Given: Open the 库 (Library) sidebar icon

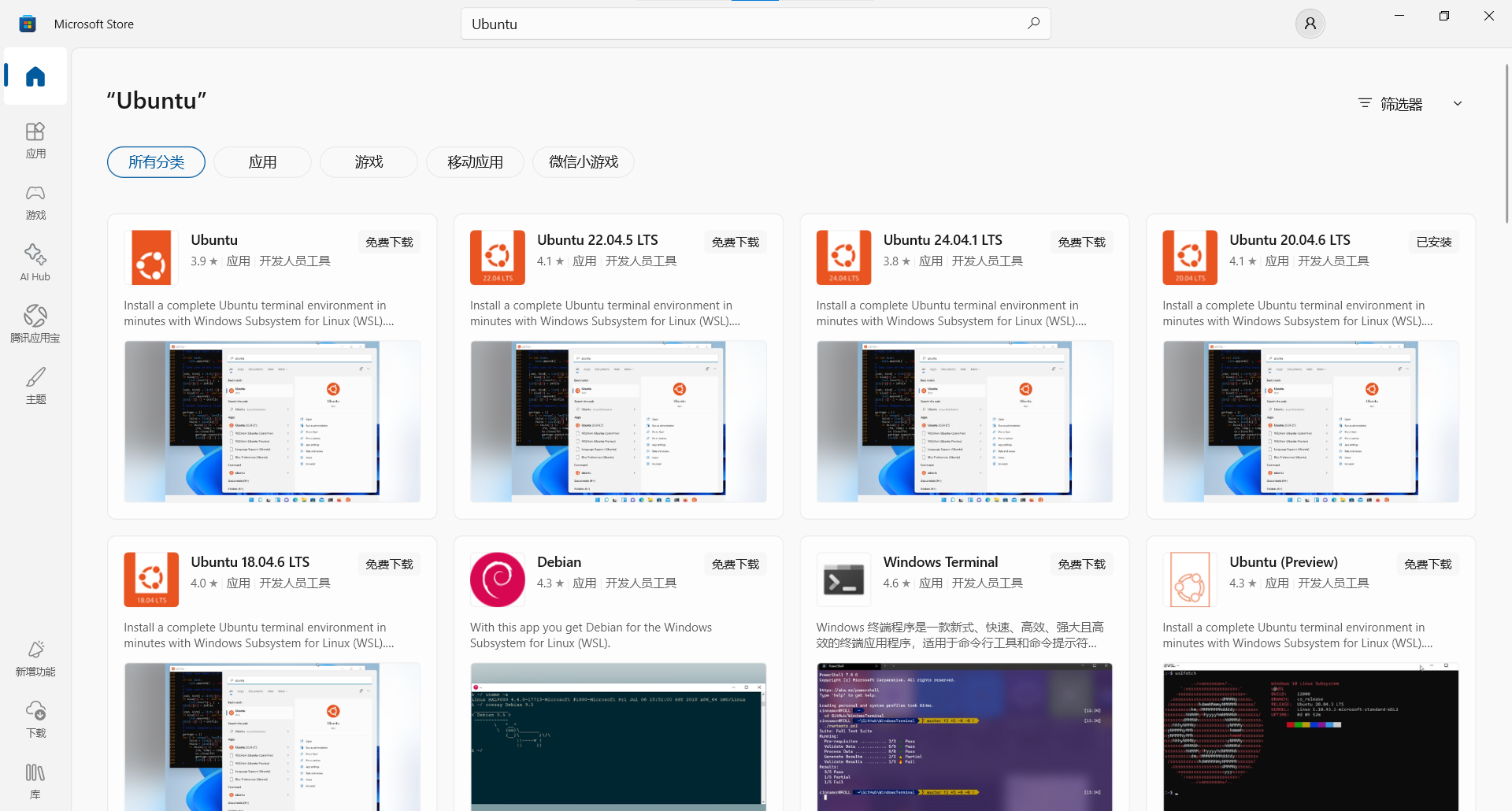Looking at the screenshot, I should (x=35, y=780).
